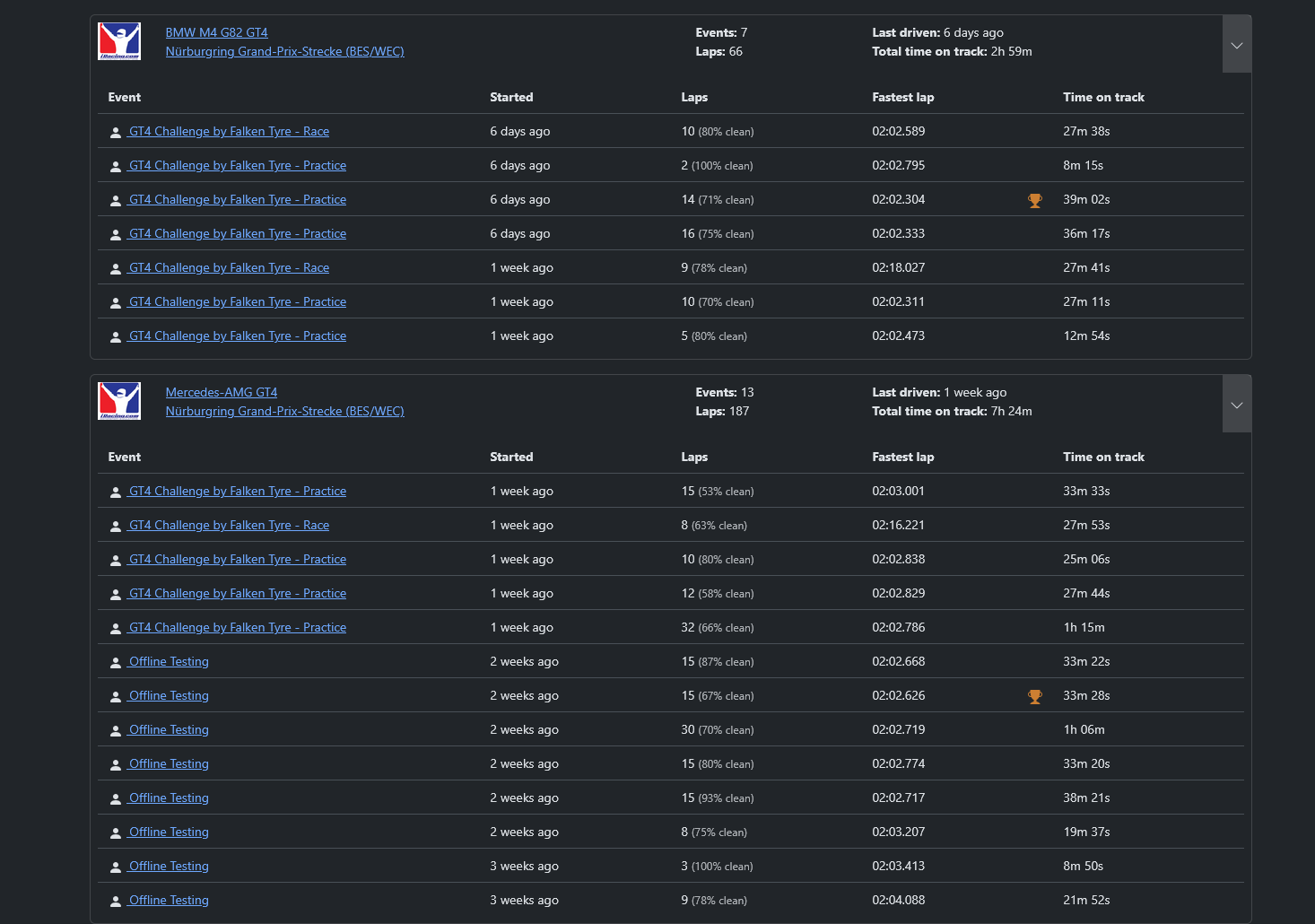Click the Started column header in the Mercedes table
The image size is (1315, 924).
pos(511,457)
